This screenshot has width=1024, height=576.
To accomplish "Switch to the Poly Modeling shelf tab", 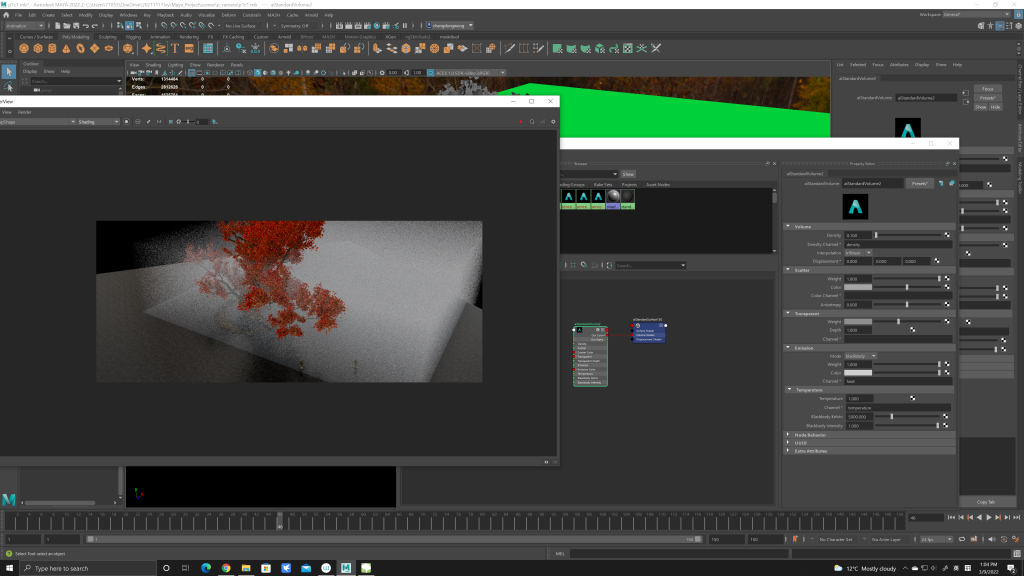I will (77, 37).
